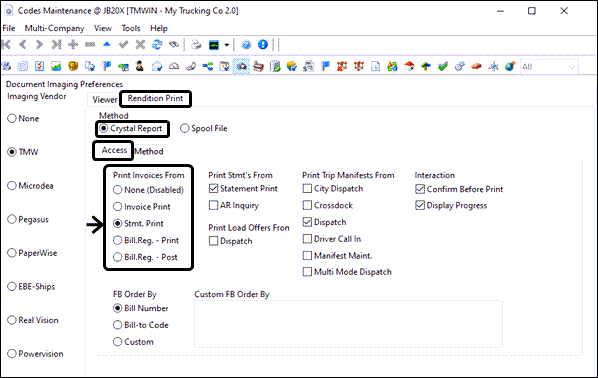Viewport: 598px width, 378px height.
Task: Open the Multi-Company menu
Action: [55, 28]
